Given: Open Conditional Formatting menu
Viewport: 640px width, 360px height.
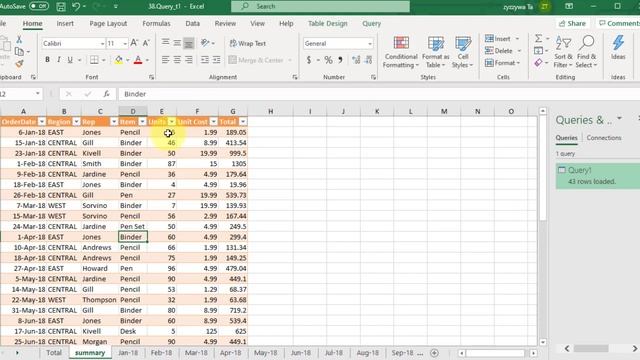Looking at the screenshot, I should point(401,52).
